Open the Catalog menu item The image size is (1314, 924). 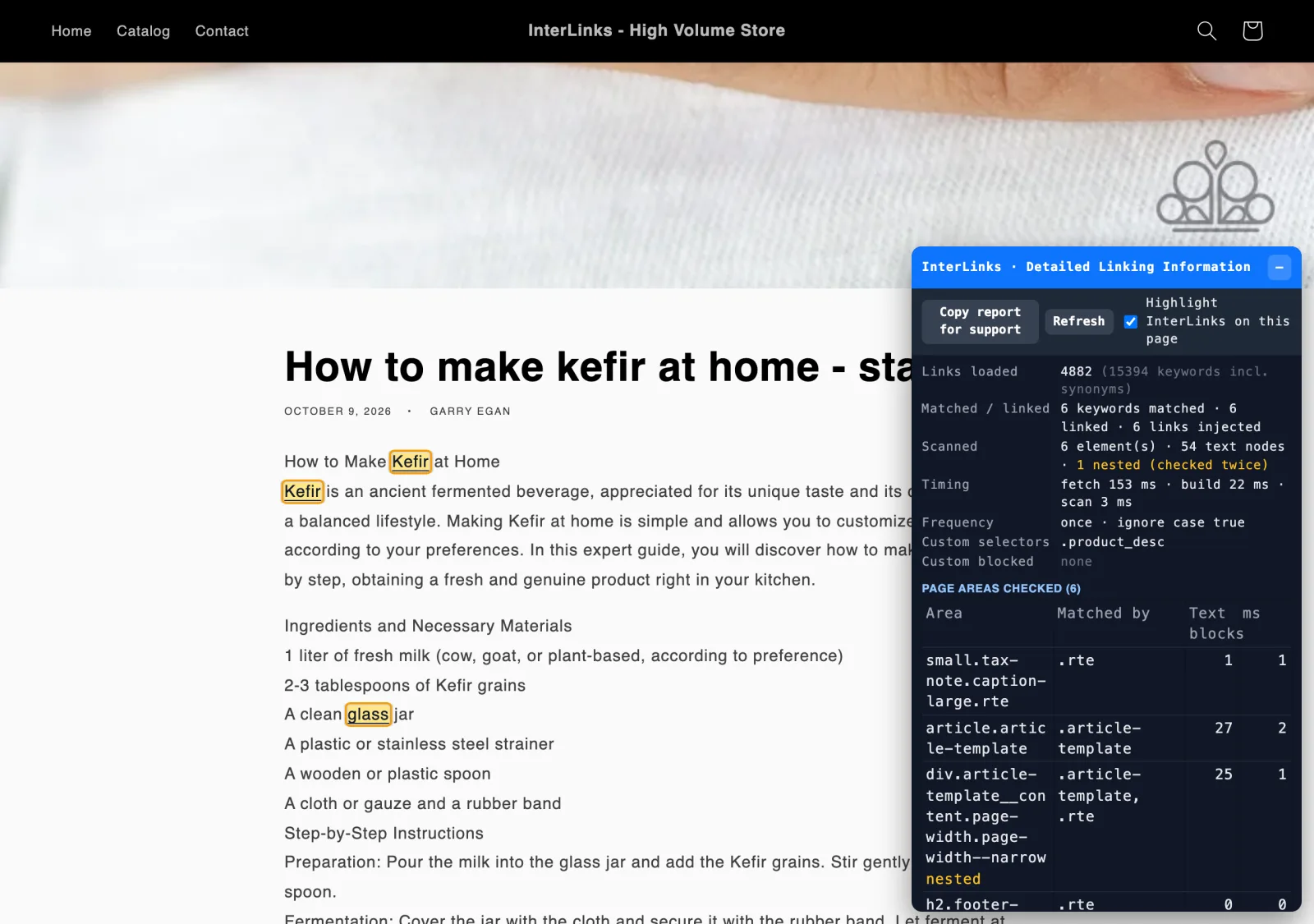pyautogui.click(x=143, y=31)
